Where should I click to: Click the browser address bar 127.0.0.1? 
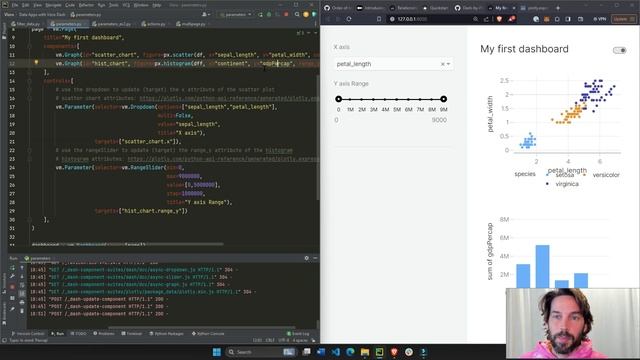pos(430,19)
